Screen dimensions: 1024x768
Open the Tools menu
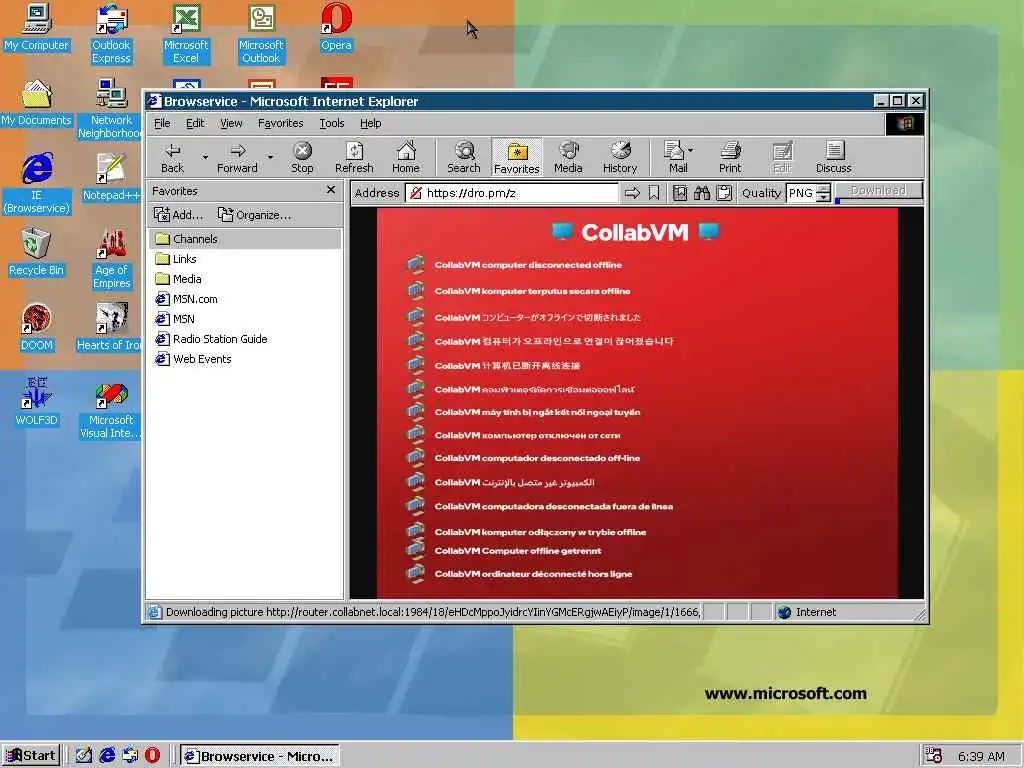[332, 123]
